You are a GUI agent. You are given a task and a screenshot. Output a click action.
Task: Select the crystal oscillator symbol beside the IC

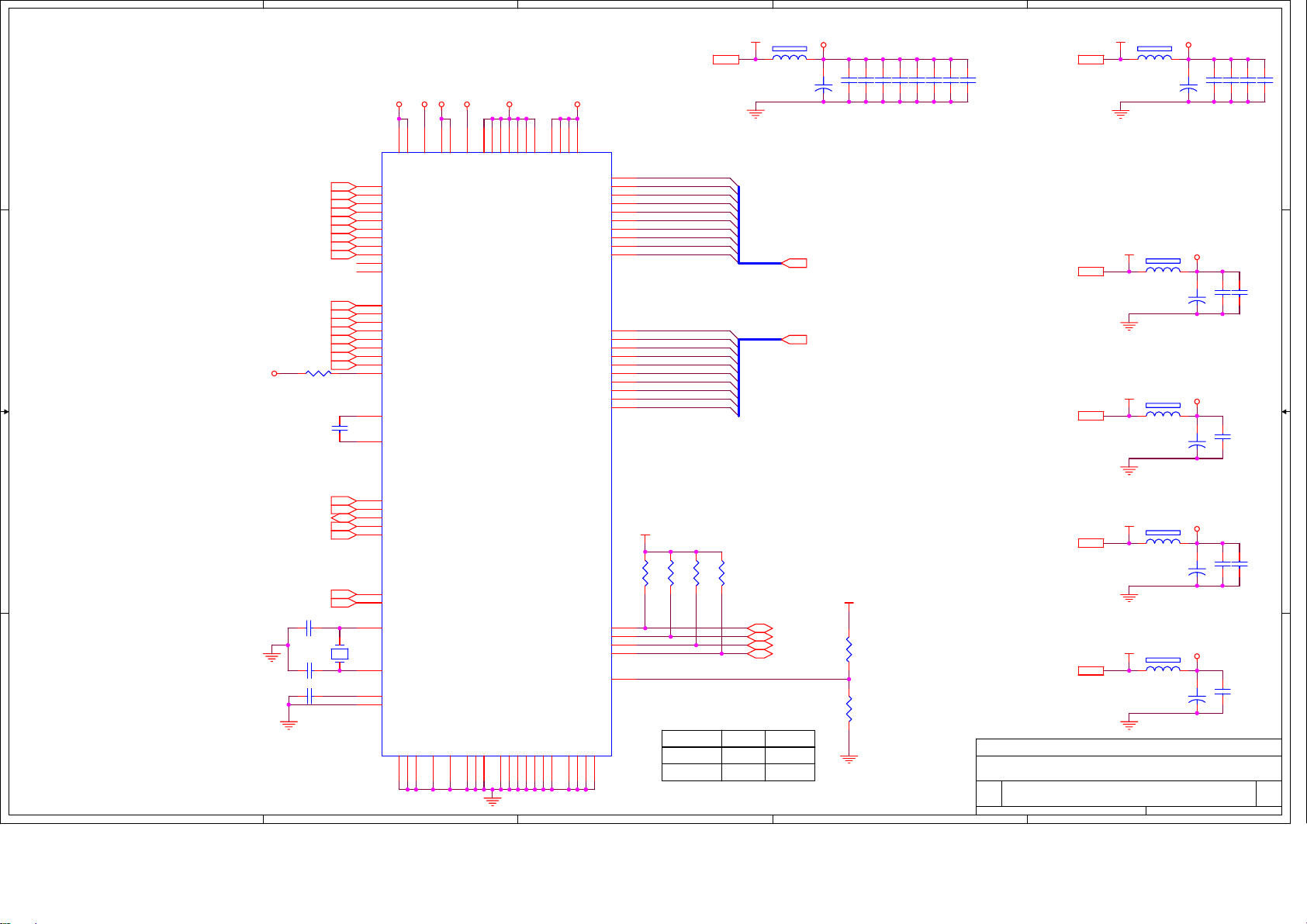tap(340, 654)
